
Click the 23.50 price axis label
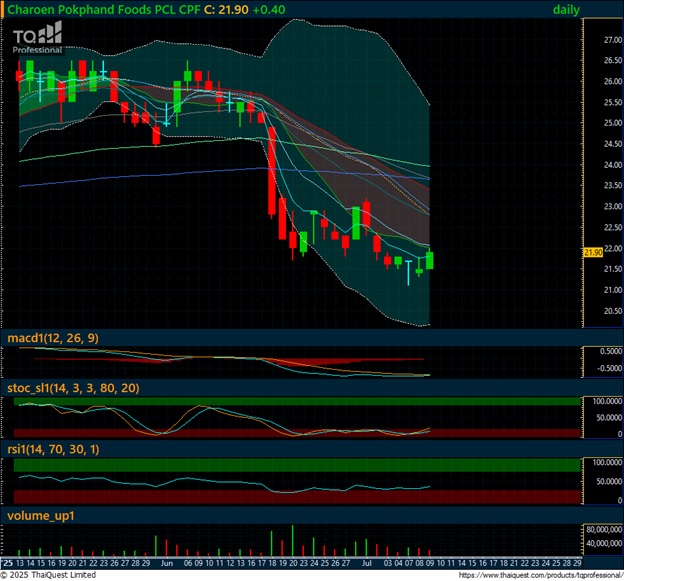click(613, 185)
